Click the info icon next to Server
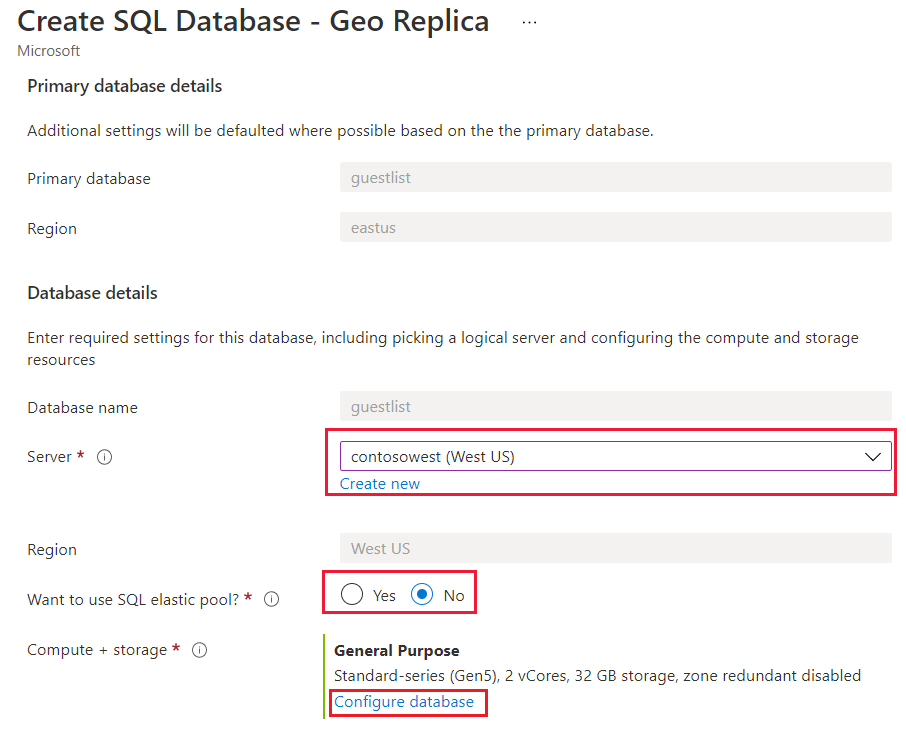 point(105,457)
